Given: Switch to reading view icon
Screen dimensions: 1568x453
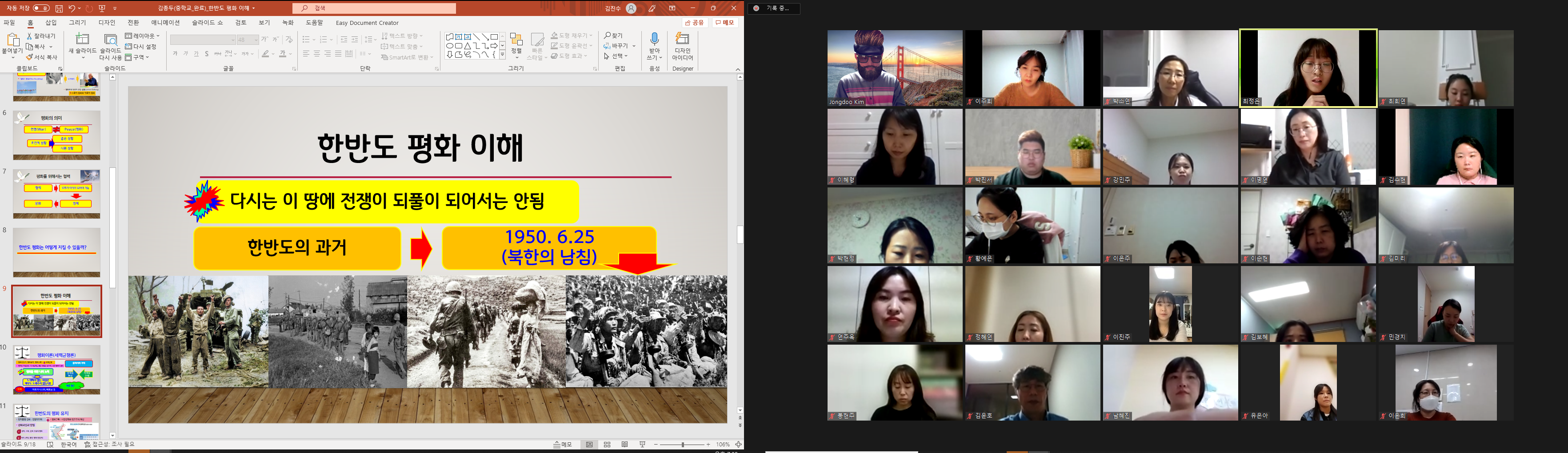Looking at the screenshot, I should click(x=624, y=445).
